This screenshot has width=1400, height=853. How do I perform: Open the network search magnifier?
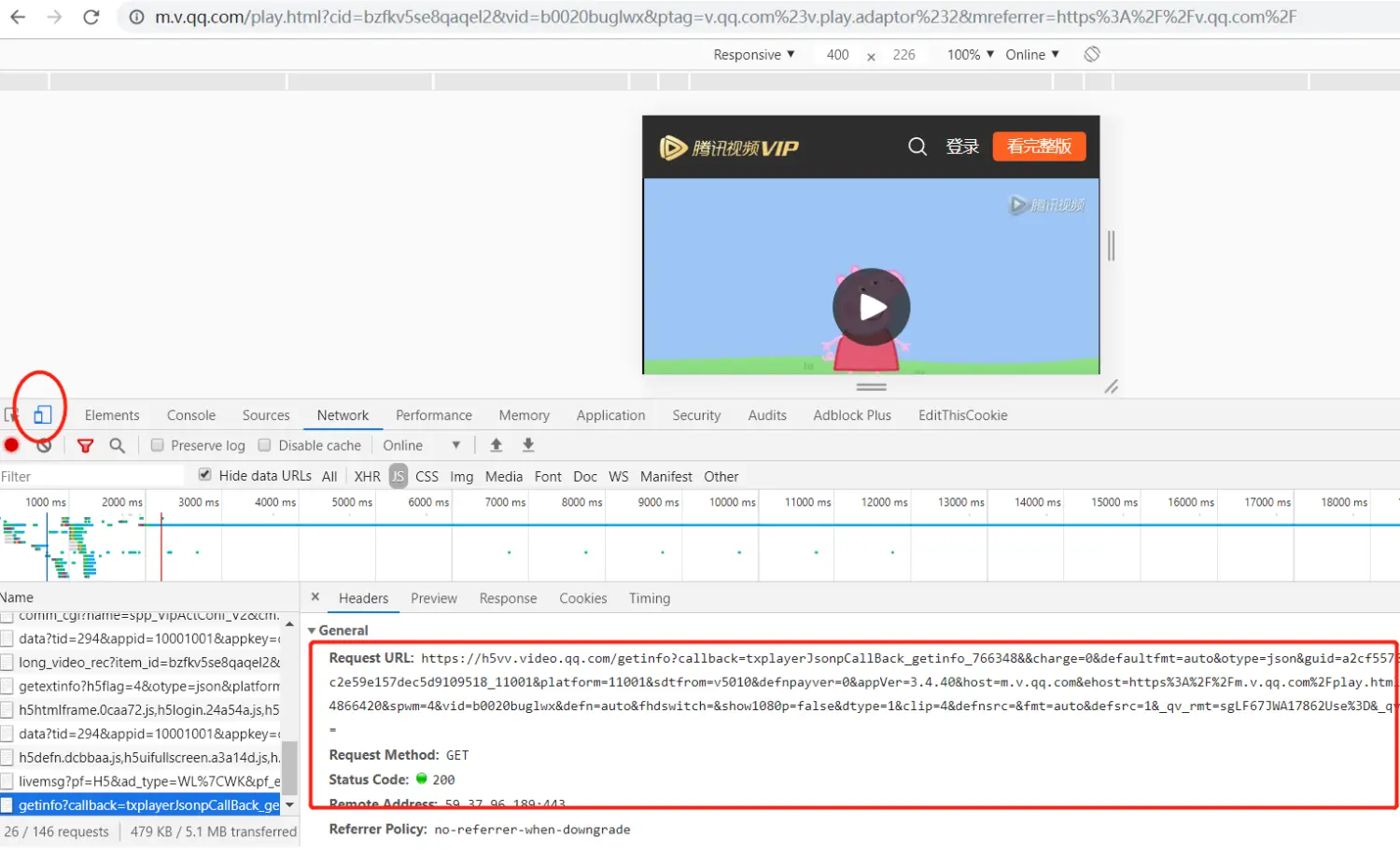click(117, 445)
